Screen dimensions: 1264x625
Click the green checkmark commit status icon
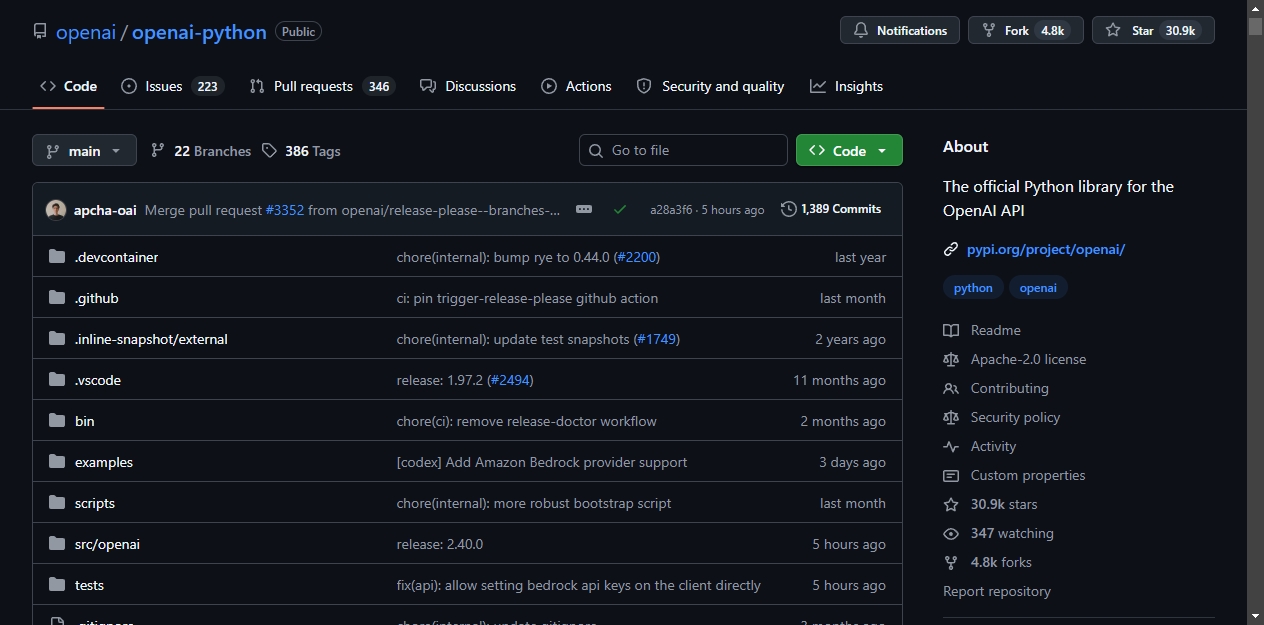[620, 209]
